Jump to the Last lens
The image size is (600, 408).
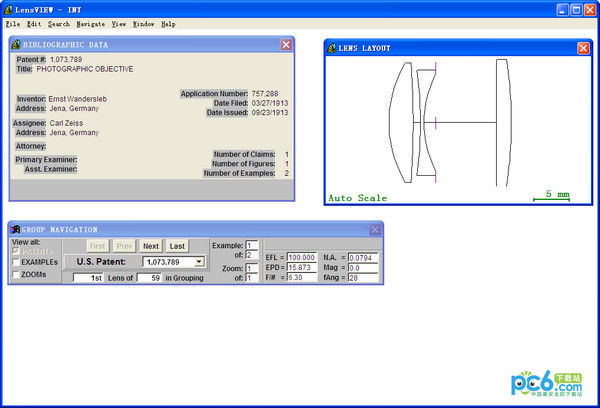pos(176,245)
